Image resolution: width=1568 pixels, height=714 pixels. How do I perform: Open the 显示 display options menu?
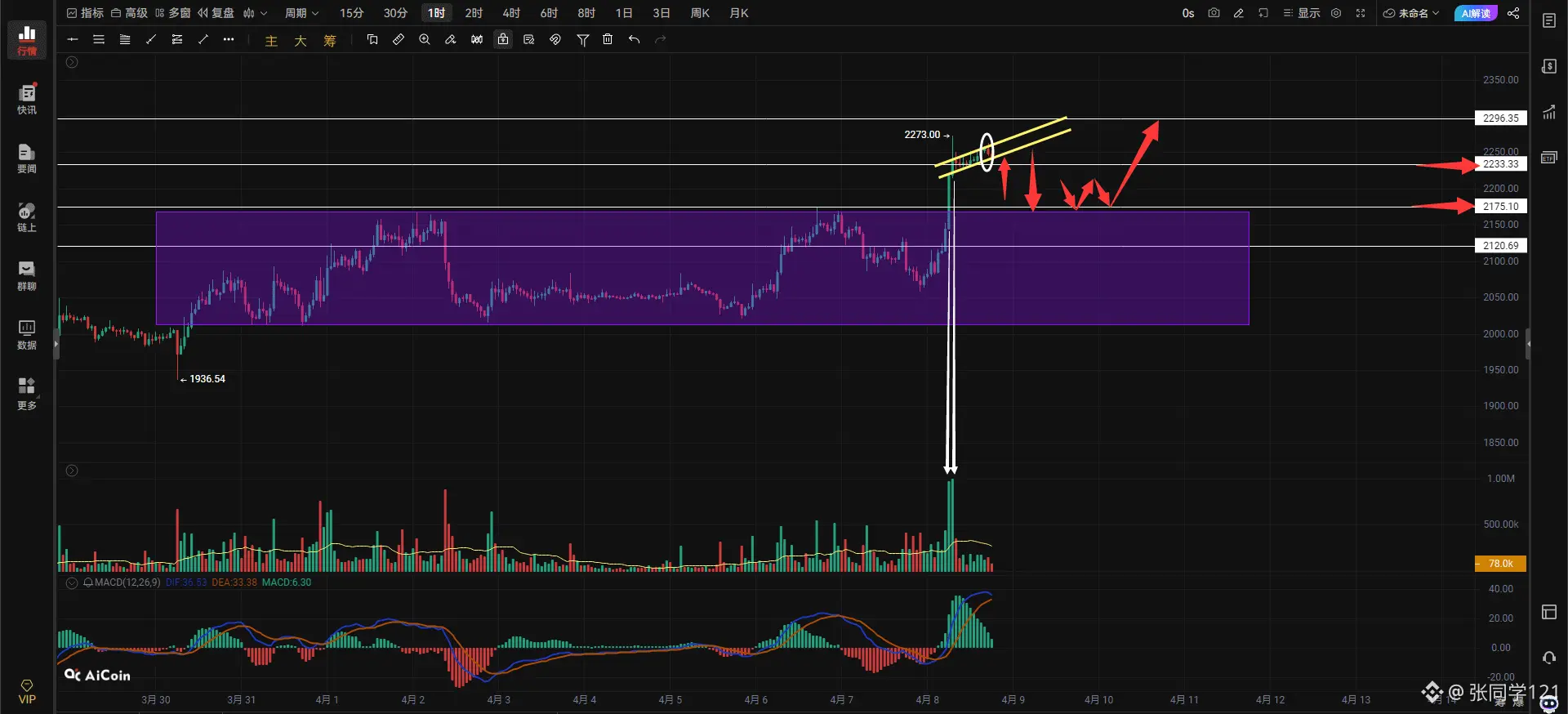1302,13
